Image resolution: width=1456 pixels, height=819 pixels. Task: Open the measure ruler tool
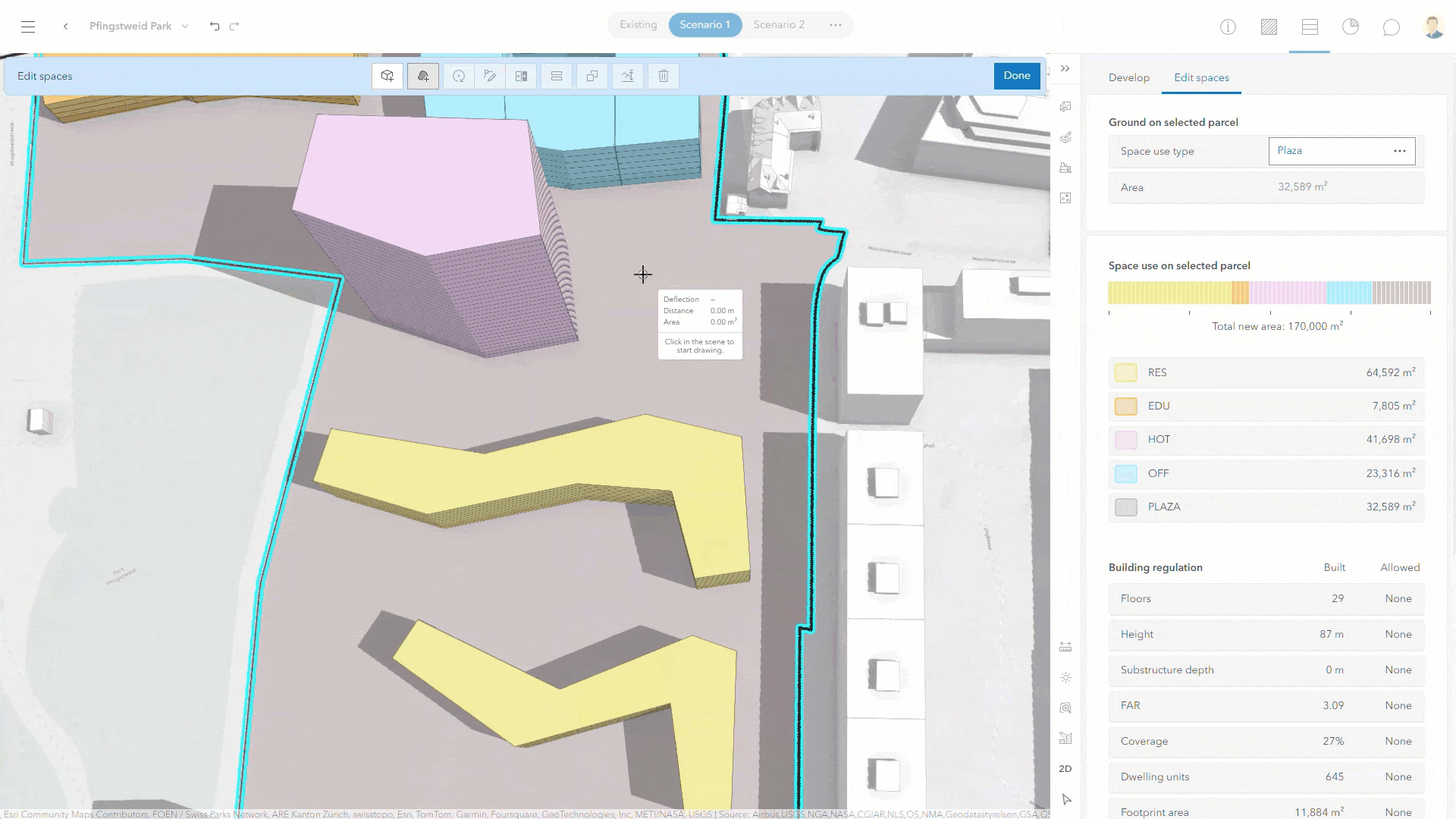pyautogui.click(x=1065, y=647)
